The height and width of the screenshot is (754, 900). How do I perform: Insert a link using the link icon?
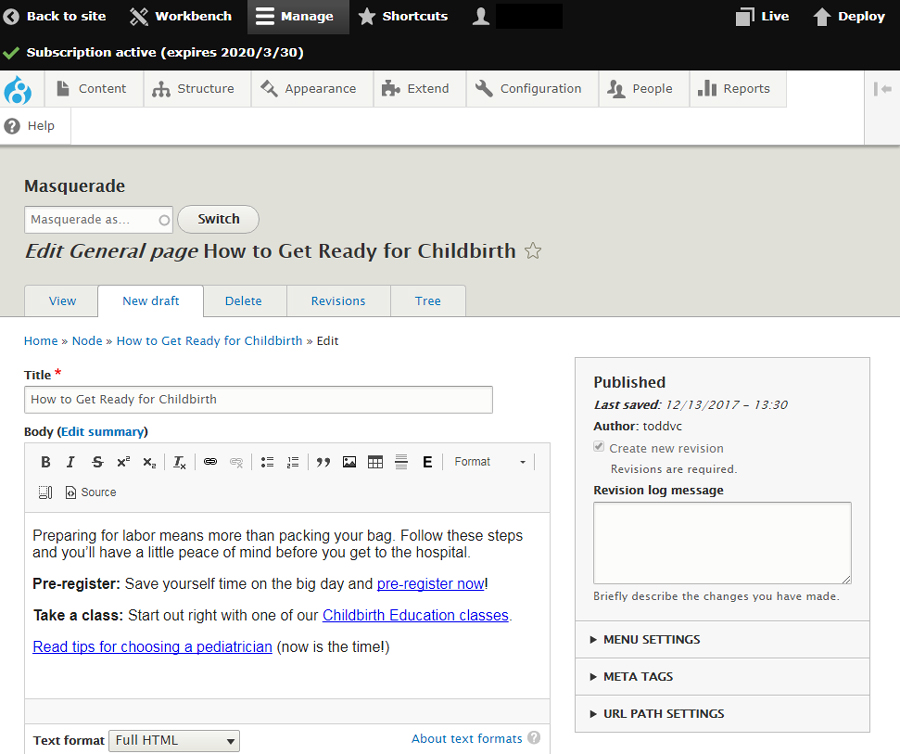click(210, 462)
